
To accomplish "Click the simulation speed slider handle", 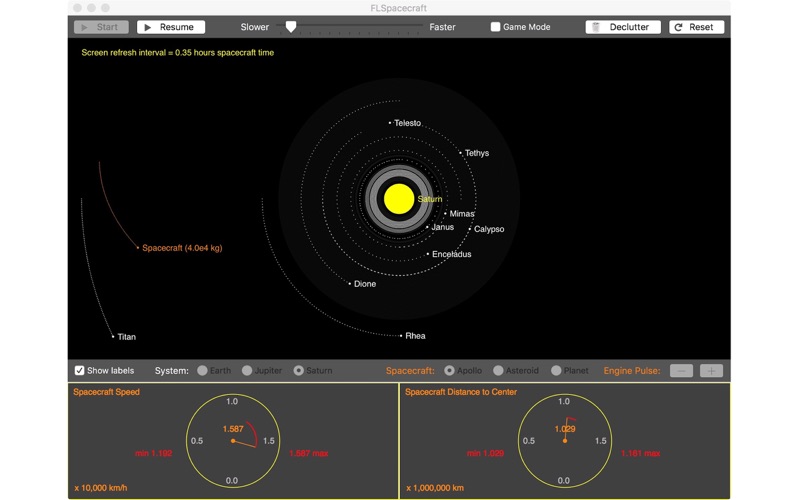I will click(291, 27).
